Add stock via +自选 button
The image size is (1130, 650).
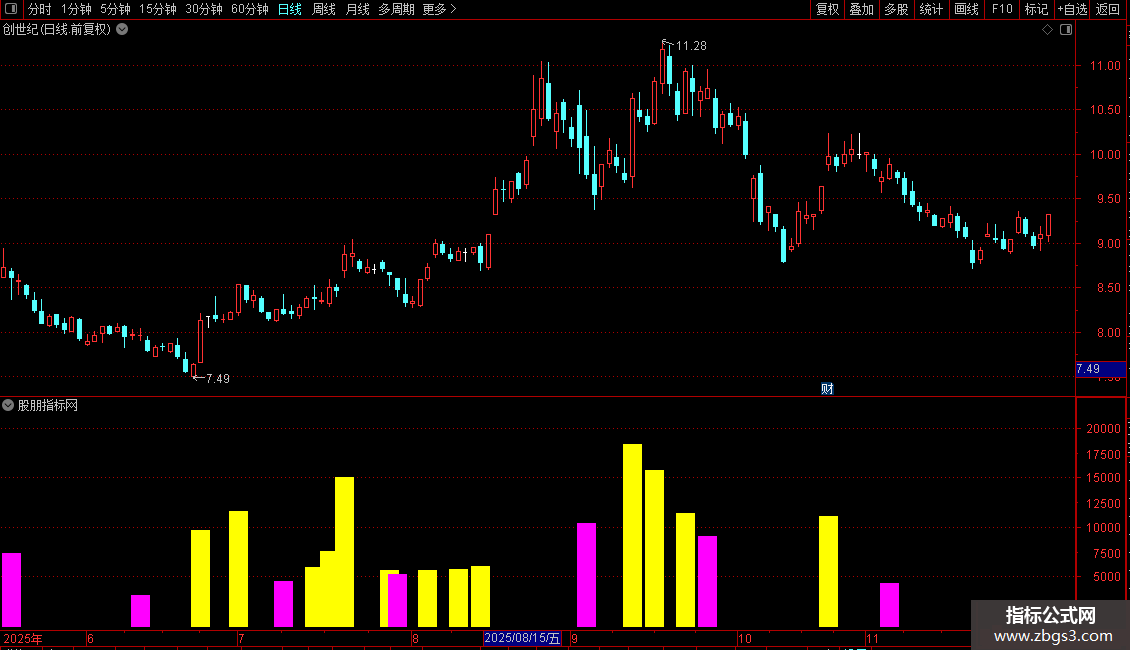pos(1072,9)
